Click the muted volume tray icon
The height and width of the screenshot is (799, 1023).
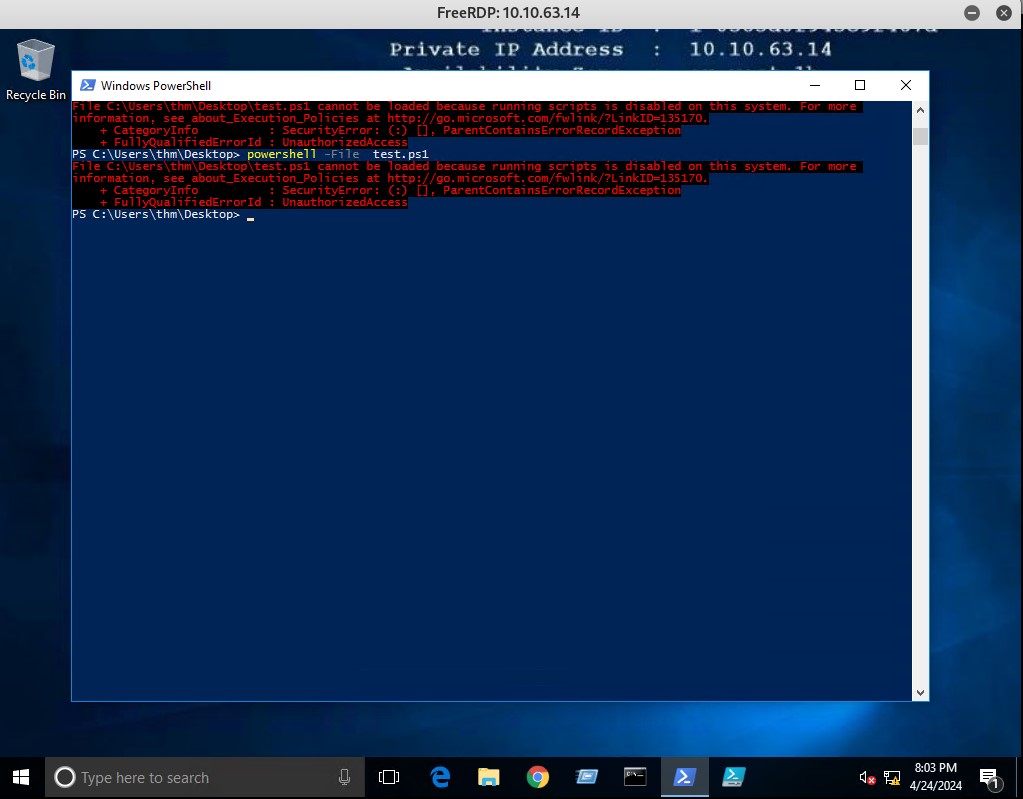pos(867,778)
